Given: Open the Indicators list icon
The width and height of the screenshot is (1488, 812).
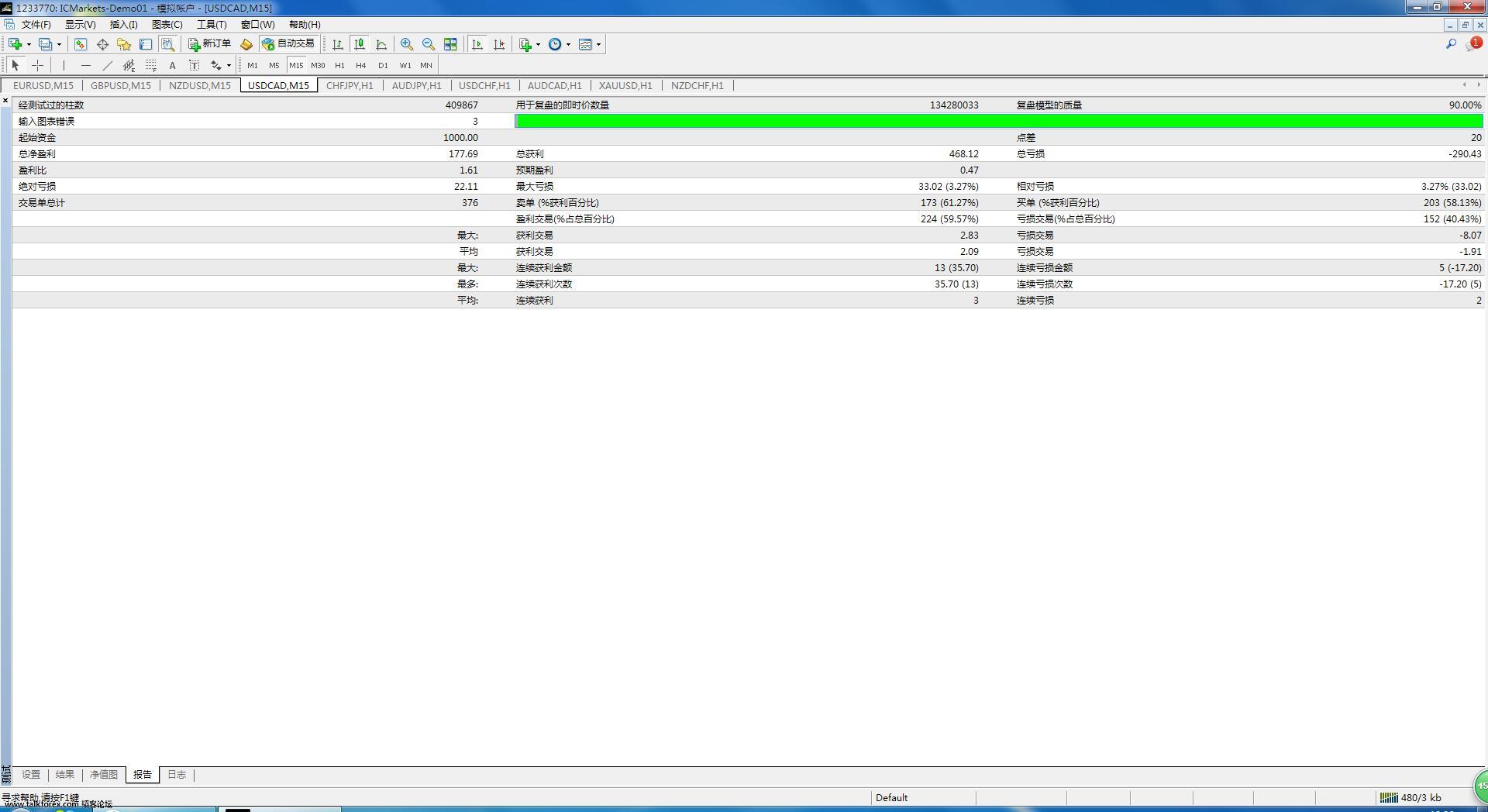Looking at the screenshot, I should click(525, 44).
